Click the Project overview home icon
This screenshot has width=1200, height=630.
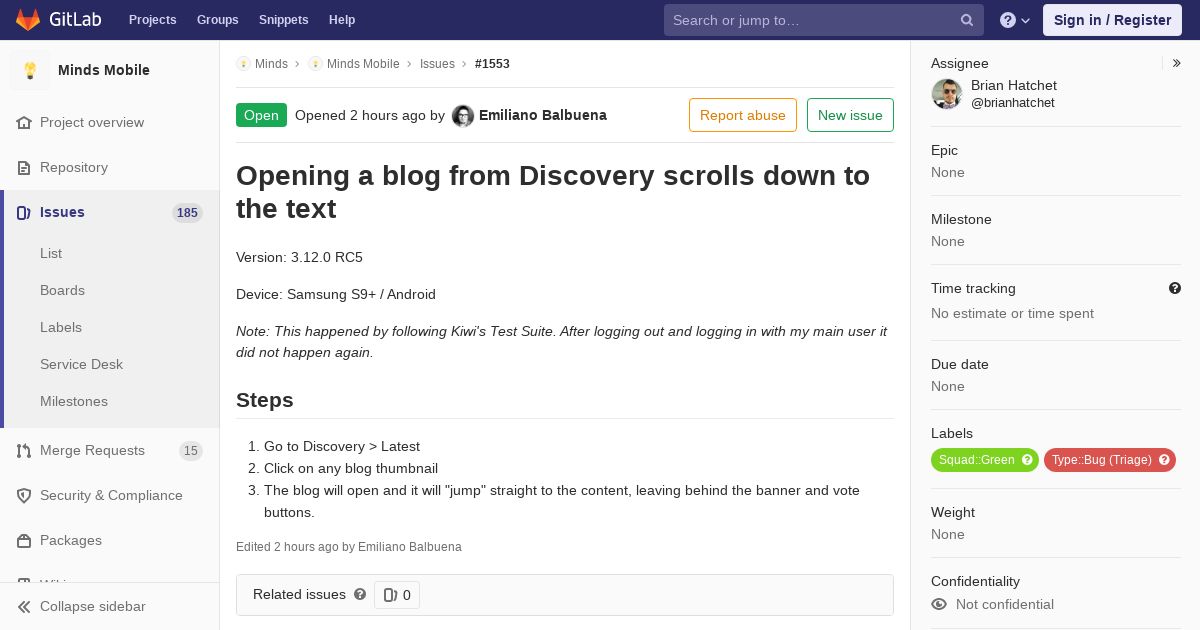tap(24, 122)
